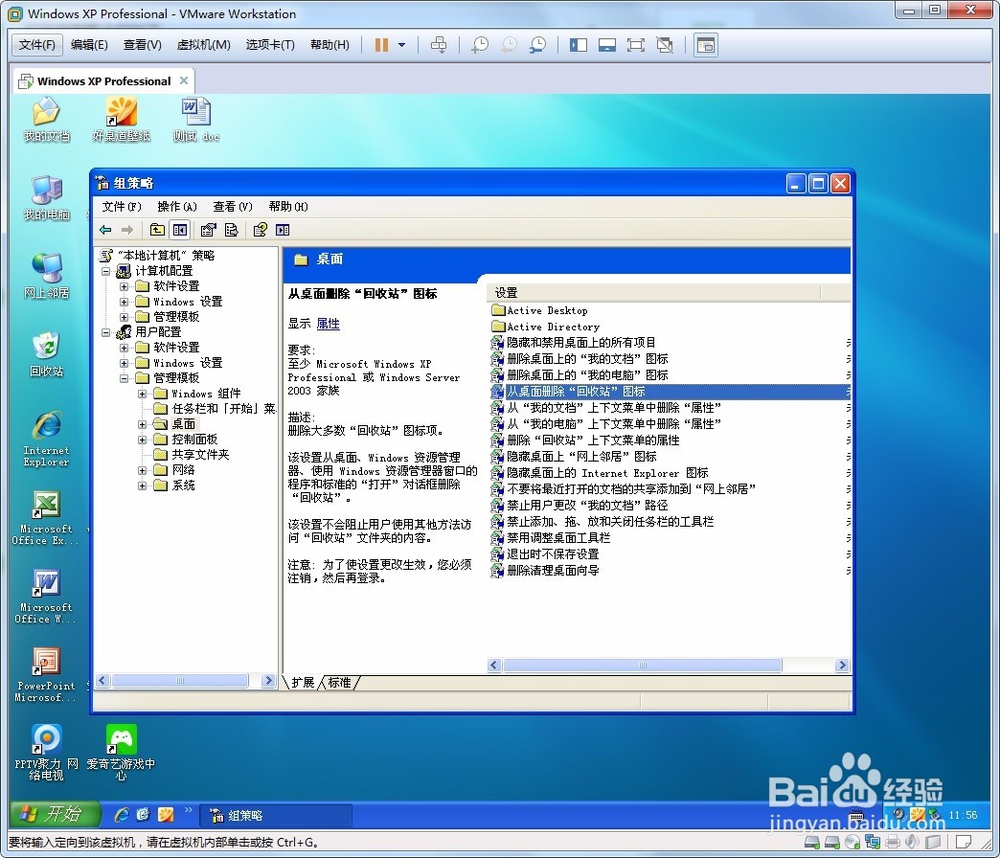The image size is (1000, 858).
Task: Click VMware thumbnail bar icon
Action: (x=607, y=45)
